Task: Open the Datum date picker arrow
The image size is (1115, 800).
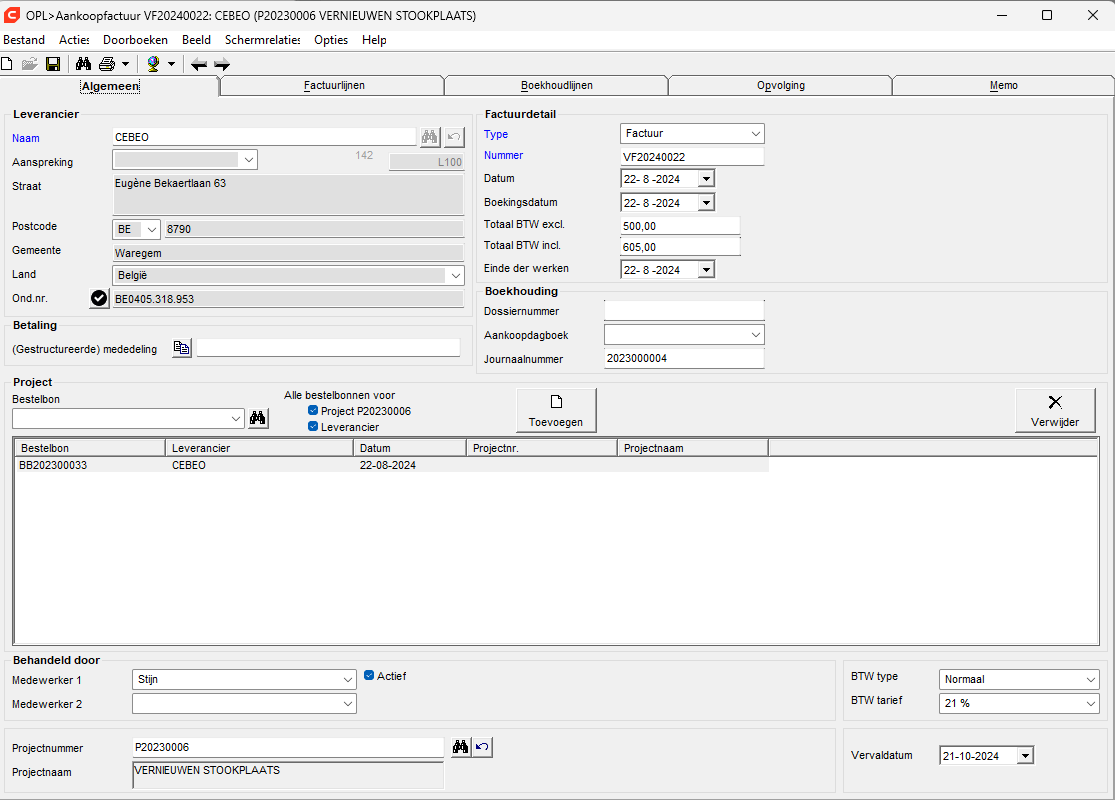Action: 706,178
